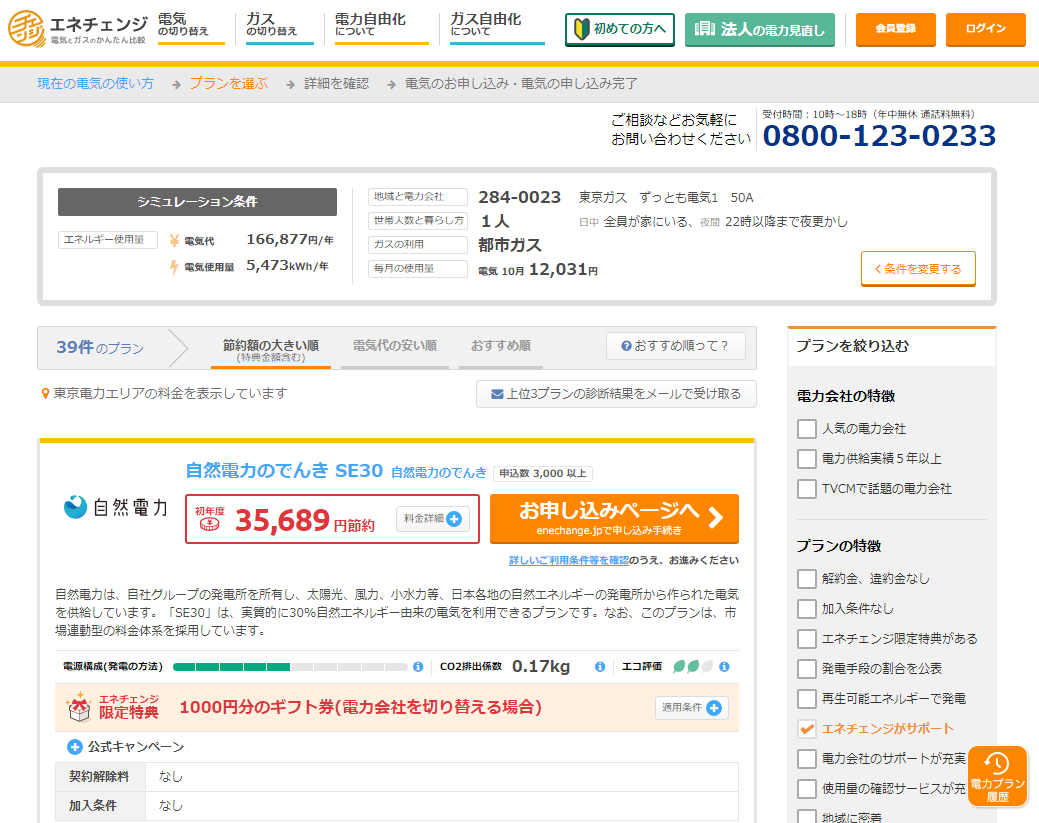Toggle TVCMで話題の電力会社 checkbox
1039x823 pixels.
click(x=806, y=489)
